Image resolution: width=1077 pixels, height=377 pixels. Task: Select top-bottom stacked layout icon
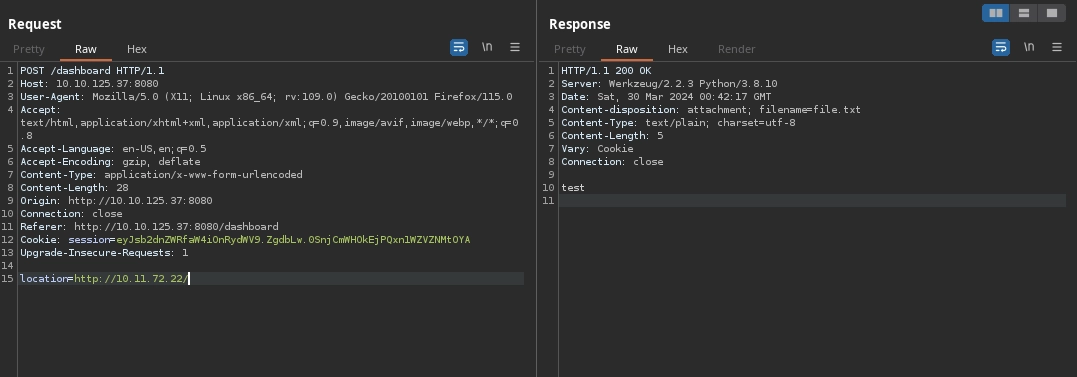click(x=1023, y=13)
